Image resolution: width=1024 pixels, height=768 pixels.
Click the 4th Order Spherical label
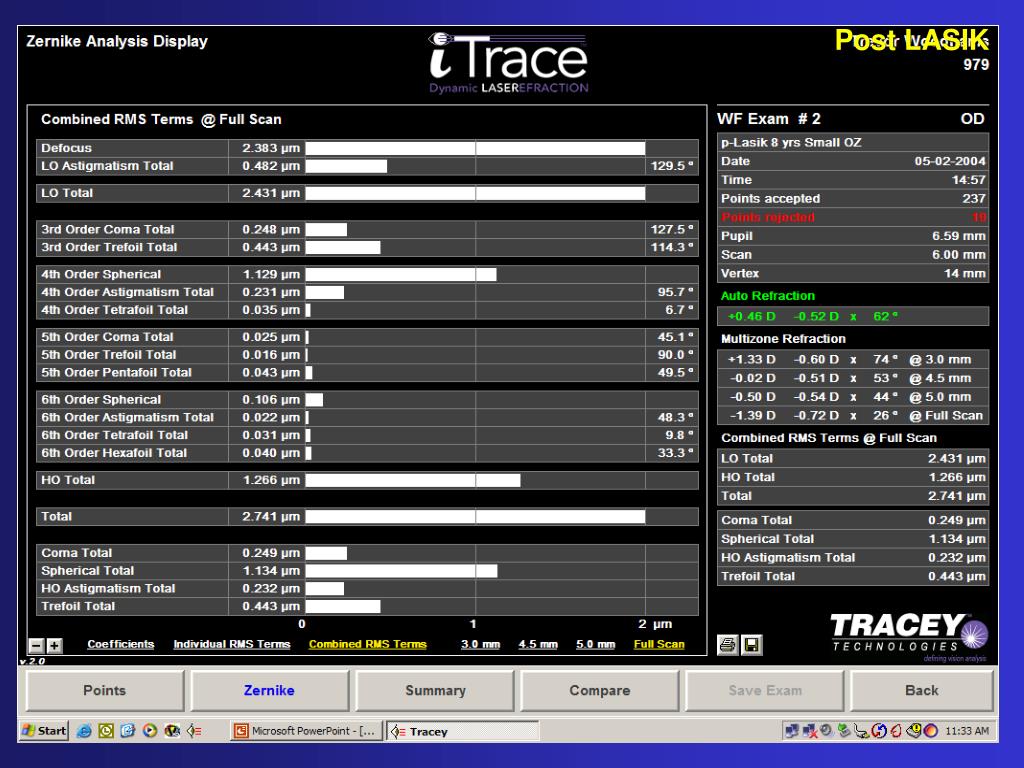[x=101, y=274]
